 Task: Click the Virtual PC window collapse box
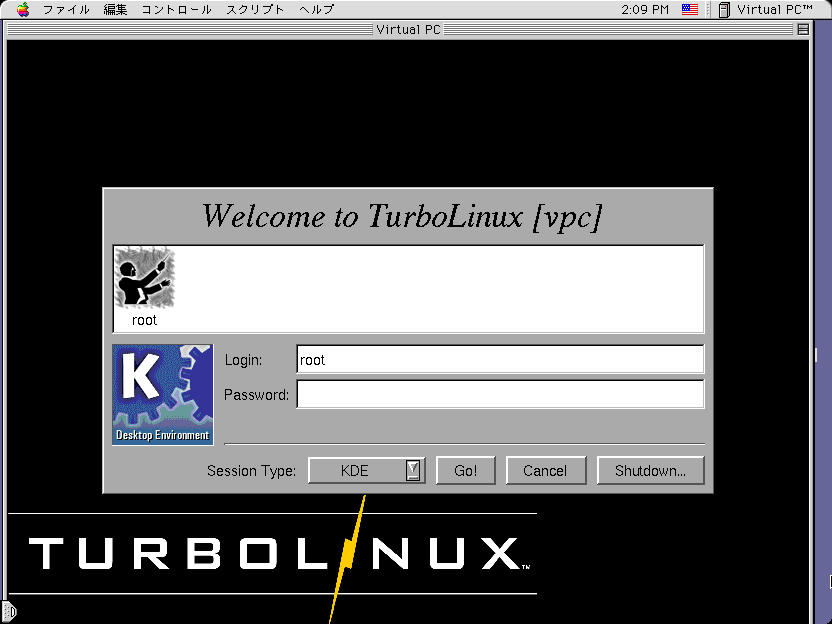point(803,29)
